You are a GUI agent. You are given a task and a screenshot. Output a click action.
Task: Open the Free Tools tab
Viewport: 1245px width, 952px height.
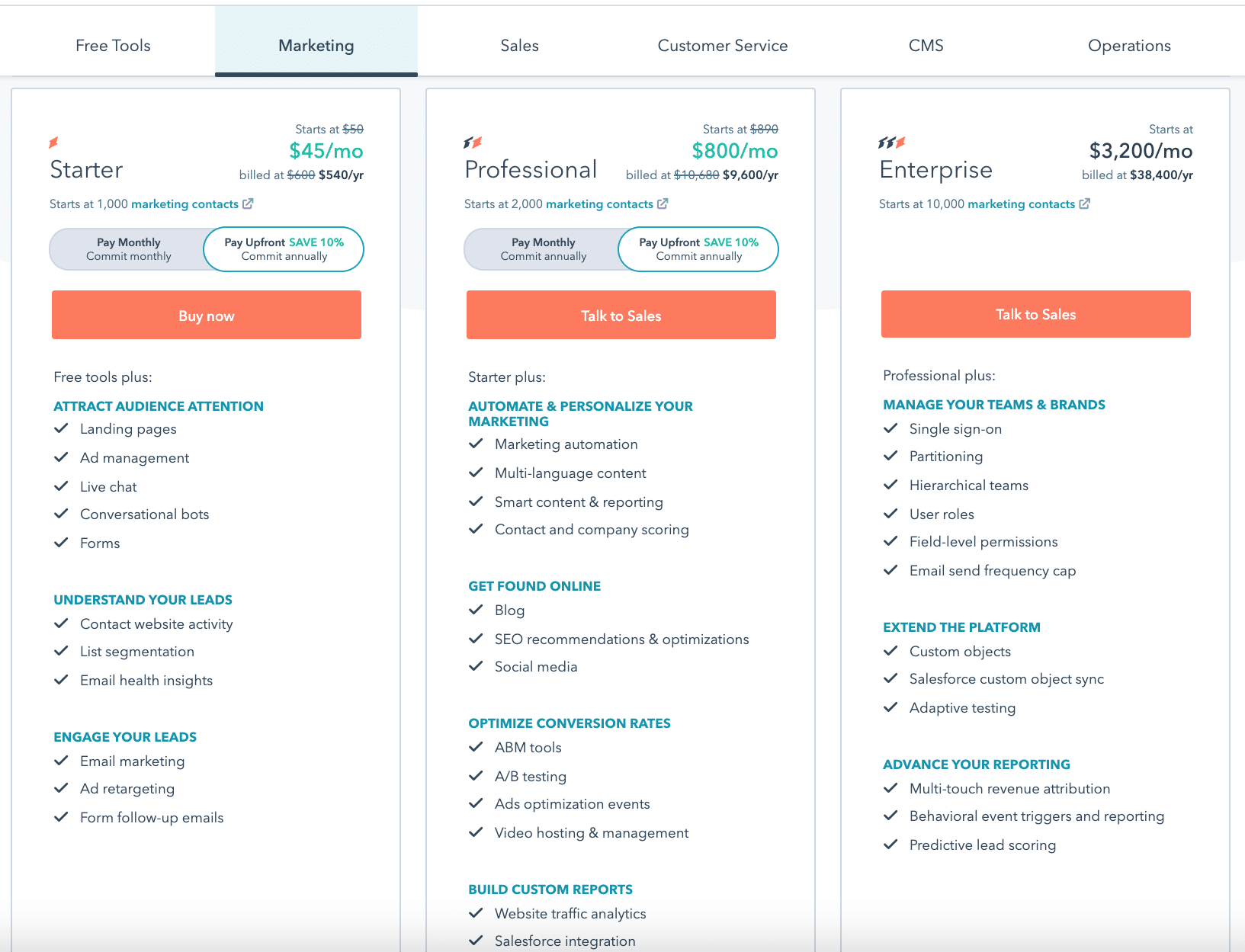[x=112, y=45]
